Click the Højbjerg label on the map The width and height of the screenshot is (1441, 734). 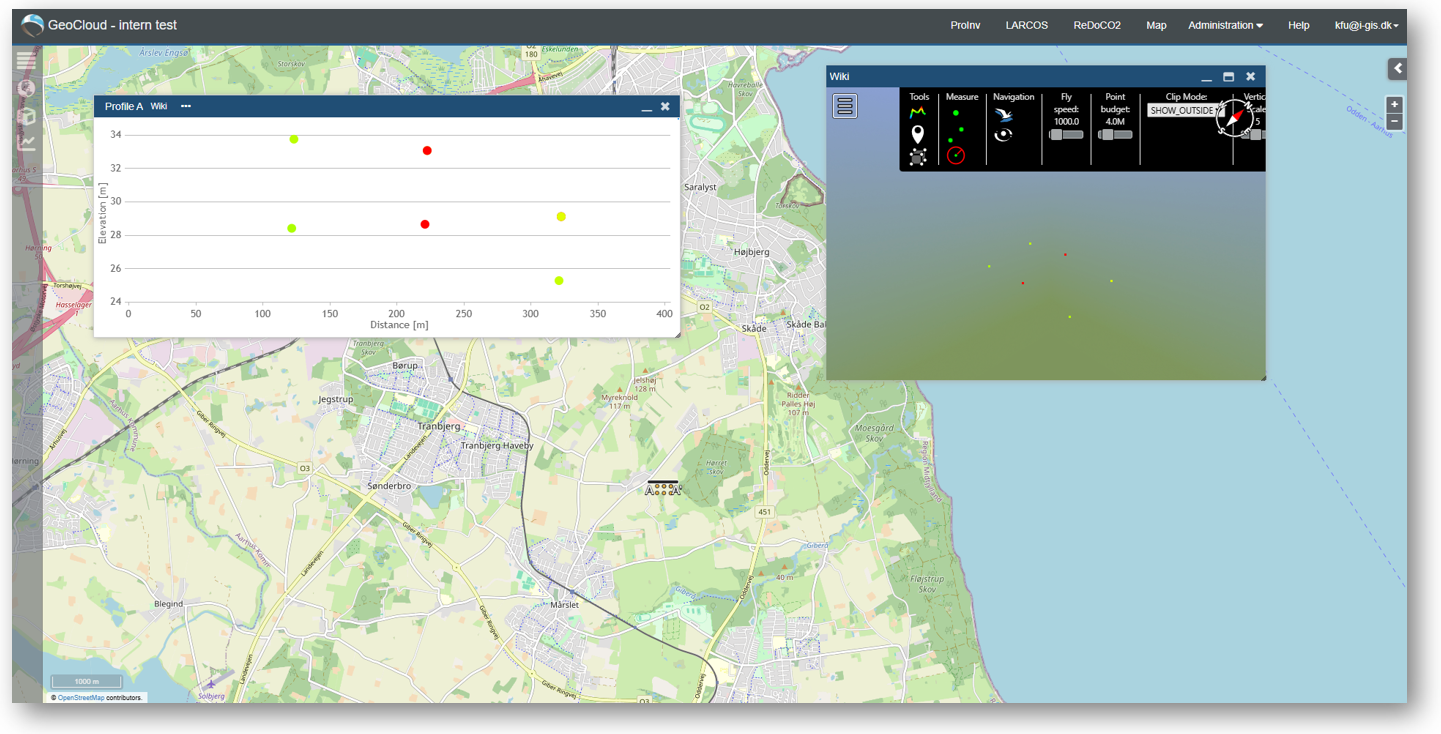(x=751, y=252)
